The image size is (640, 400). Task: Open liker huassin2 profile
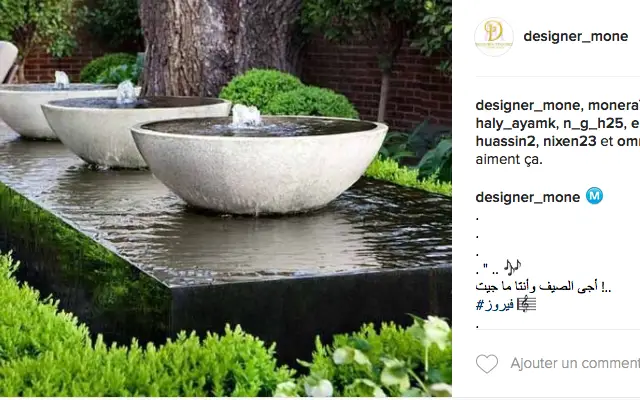tap(505, 141)
